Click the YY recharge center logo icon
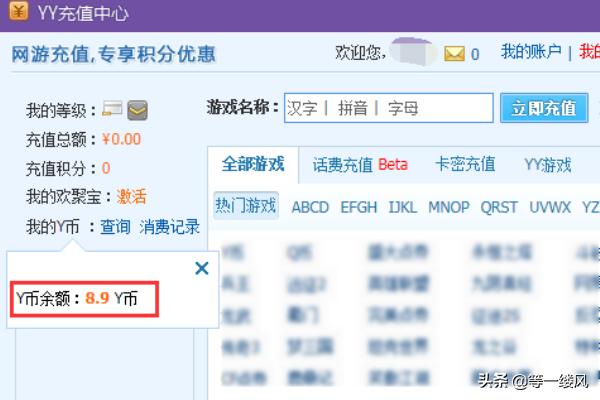The height and width of the screenshot is (400, 600). tap(18, 10)
